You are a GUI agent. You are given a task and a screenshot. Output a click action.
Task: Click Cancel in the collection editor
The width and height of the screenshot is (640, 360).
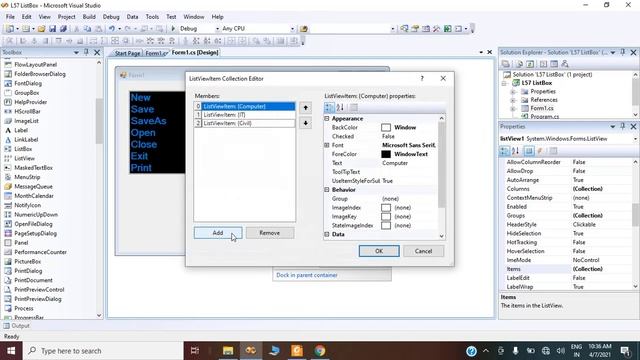point(423,251)
